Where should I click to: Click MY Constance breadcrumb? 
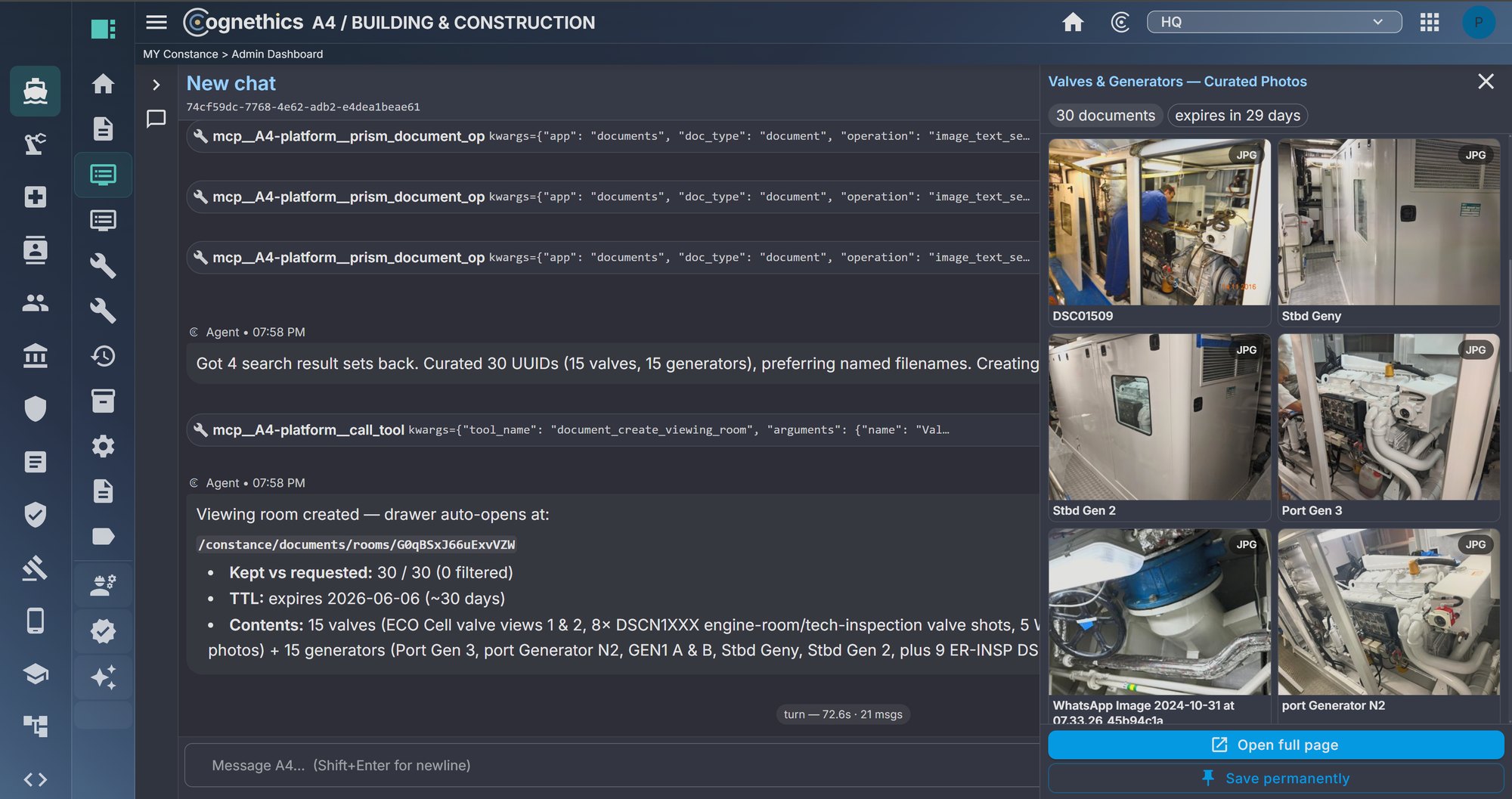point(180,54)
